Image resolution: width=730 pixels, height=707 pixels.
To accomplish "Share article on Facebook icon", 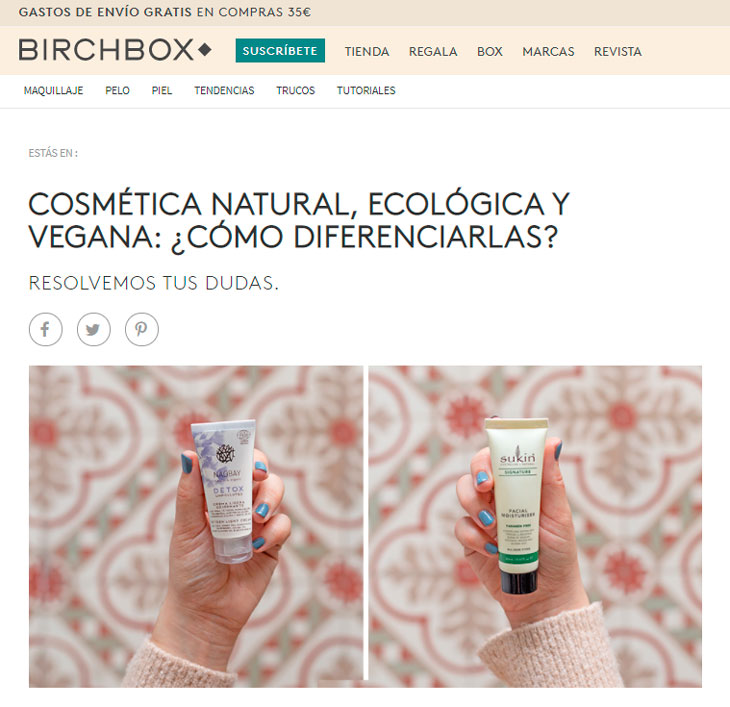I will point(46,330).
